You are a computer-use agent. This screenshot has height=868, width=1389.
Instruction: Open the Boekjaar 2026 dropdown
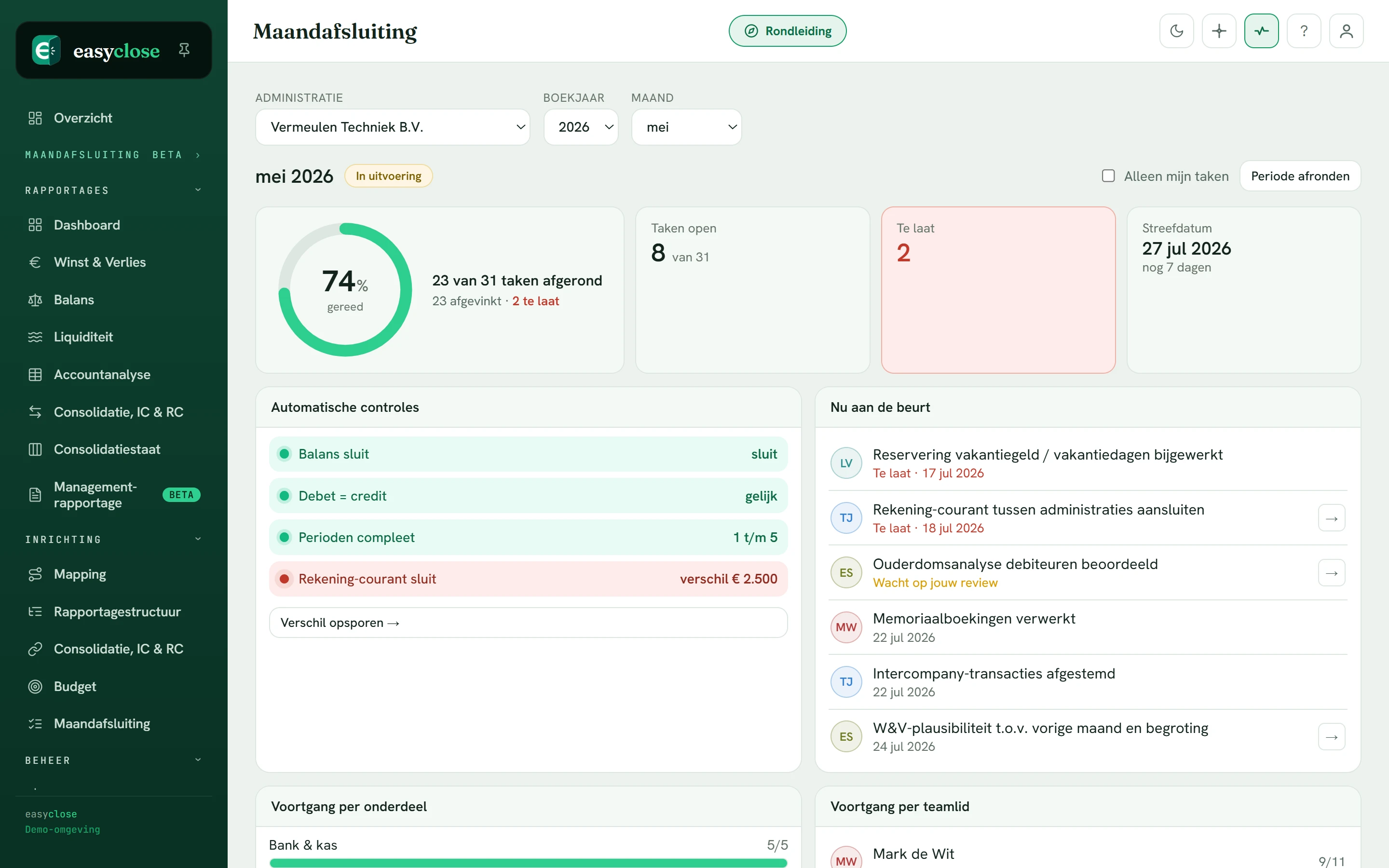[x=581, y=127]
